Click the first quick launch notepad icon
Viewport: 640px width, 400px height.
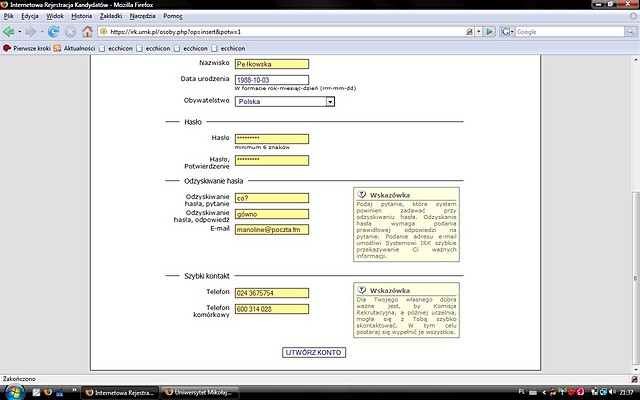(x=36, y=392)
